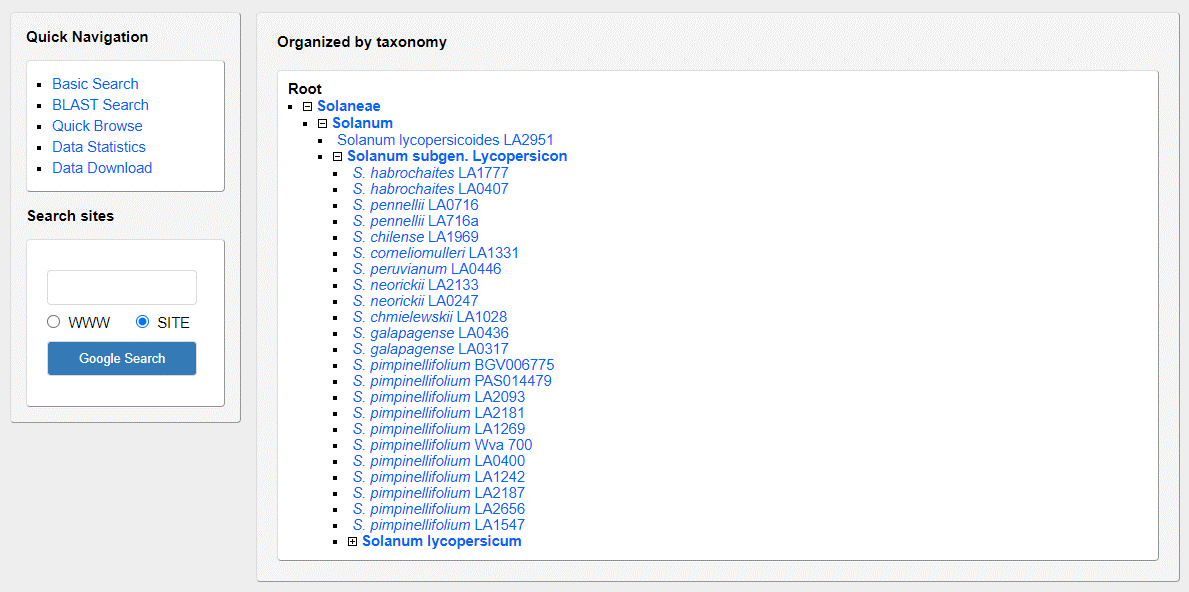Open the BLAST Search link
This screenshot has height=592, width=1189.
[x=100, y=105]
